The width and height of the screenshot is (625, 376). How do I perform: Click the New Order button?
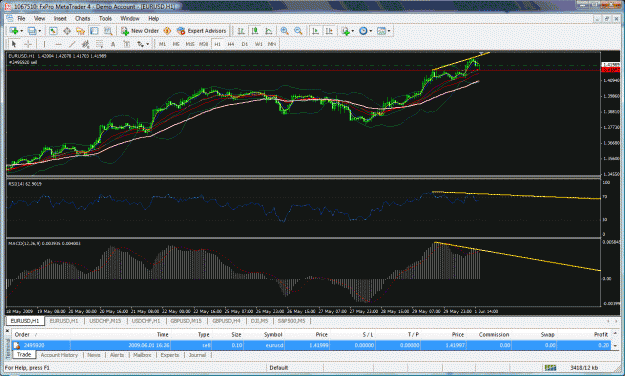pos(140,31)
